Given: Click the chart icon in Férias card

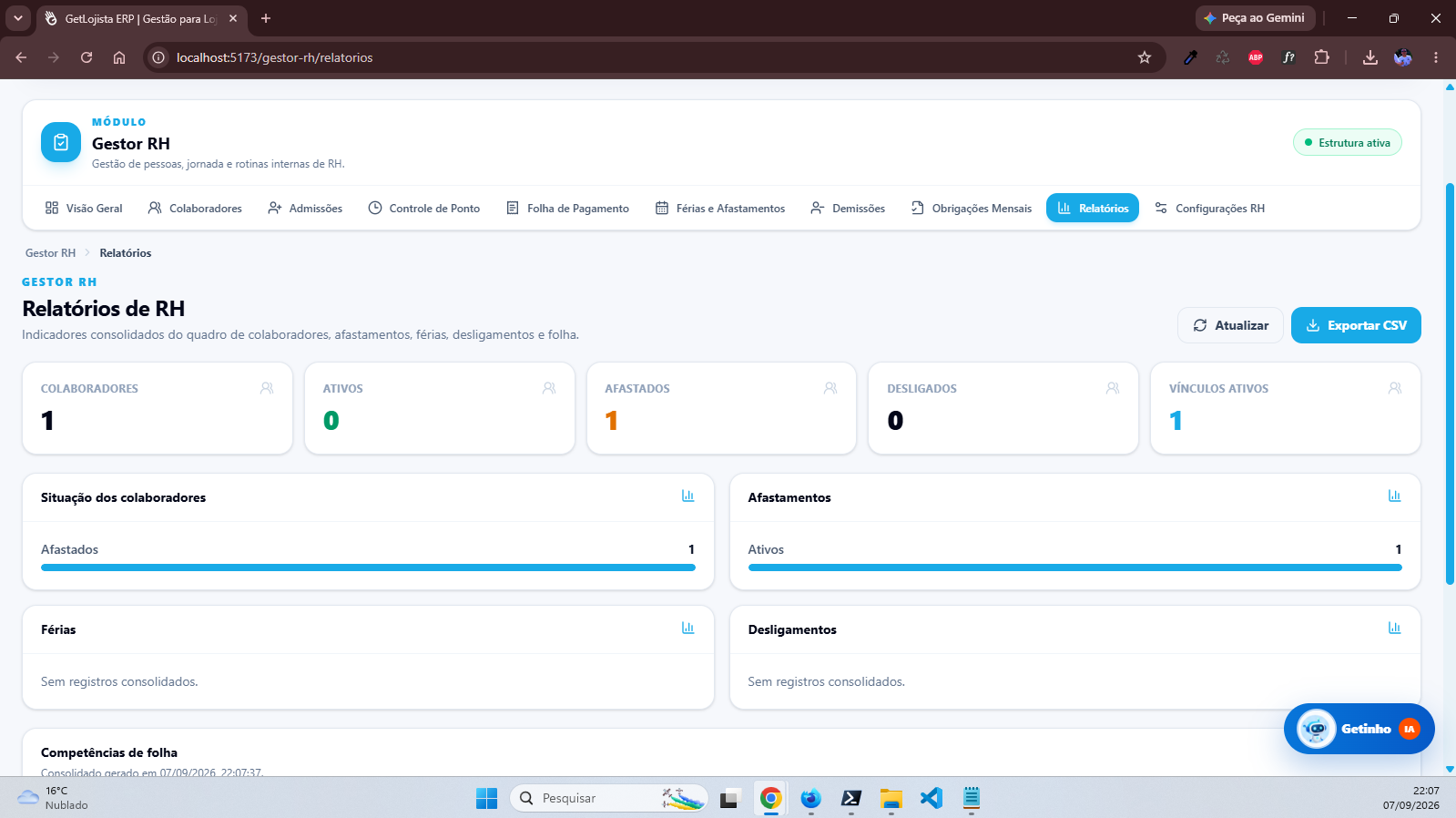Looking at the screenshot, I should click(x=687, y=629).
